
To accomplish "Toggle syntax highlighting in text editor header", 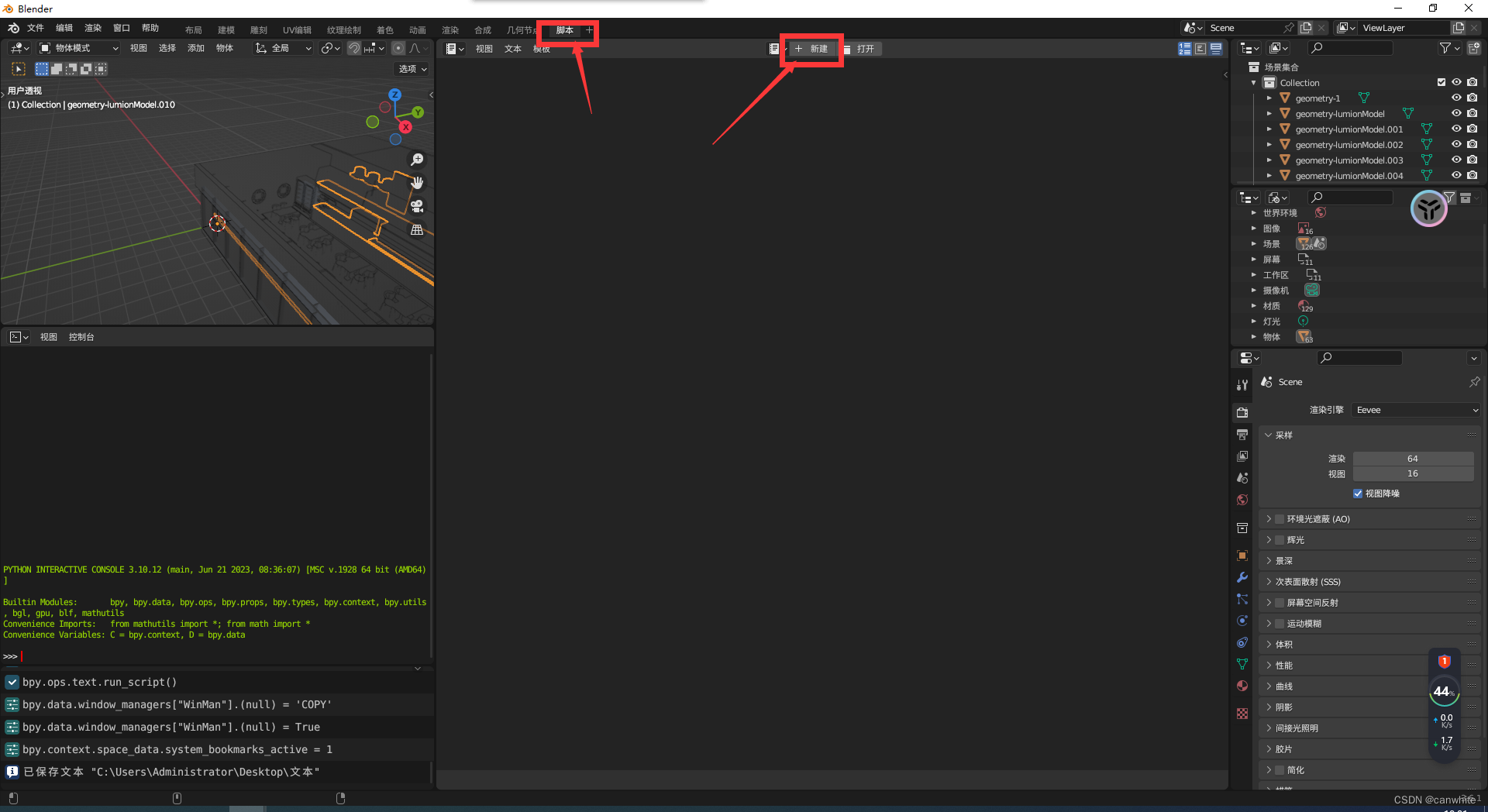I will point(1216,49).
